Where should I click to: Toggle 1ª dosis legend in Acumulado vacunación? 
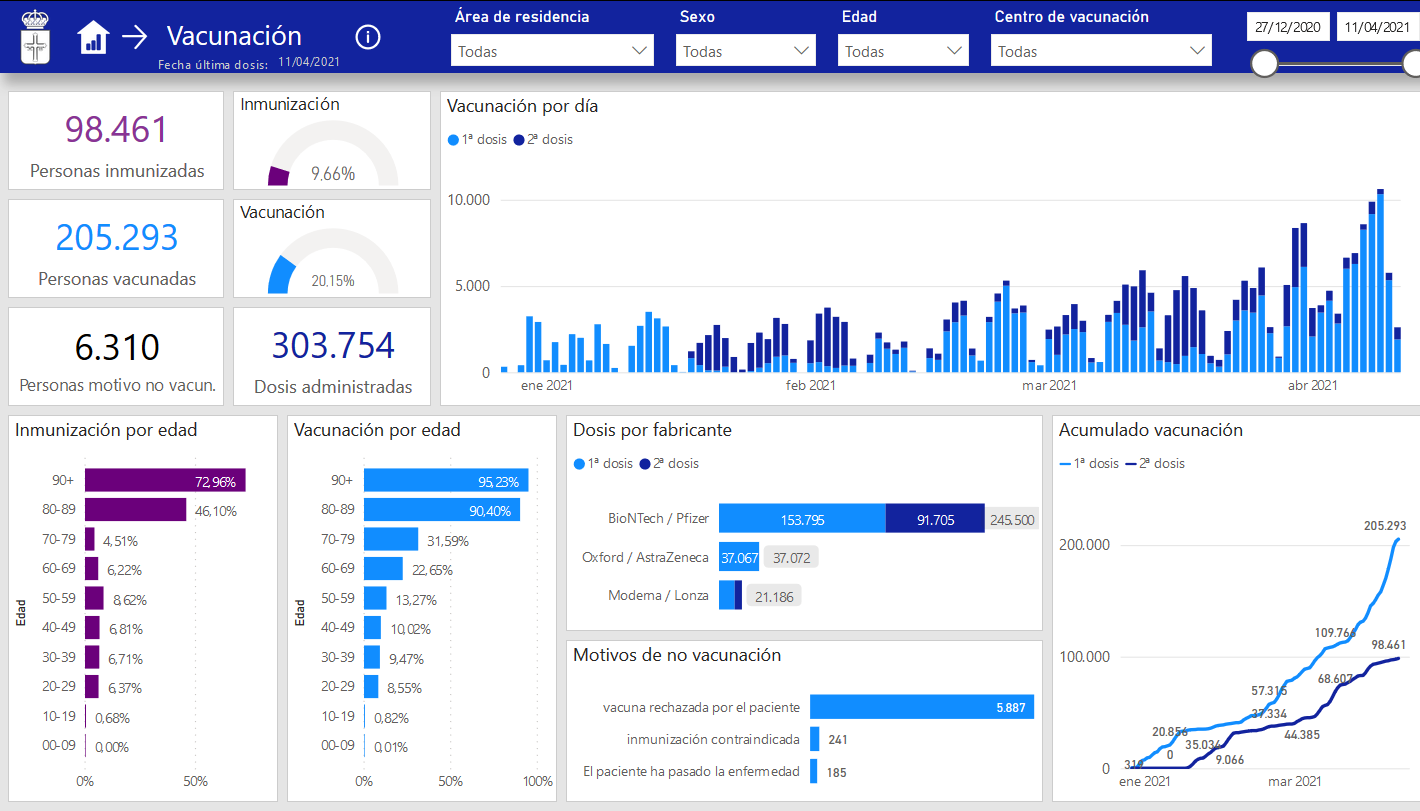coord(1089,463)
